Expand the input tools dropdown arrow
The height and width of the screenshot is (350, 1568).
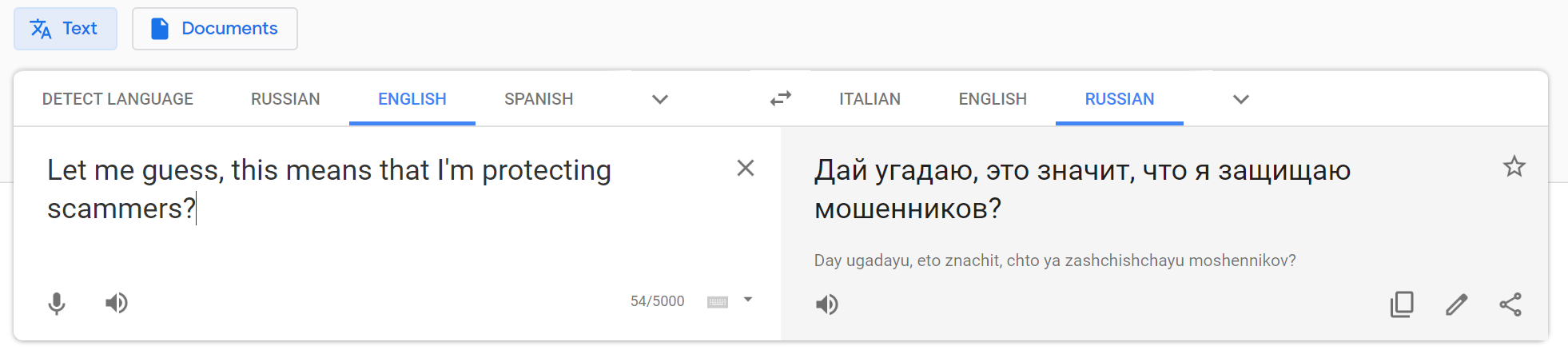(748, 300)
